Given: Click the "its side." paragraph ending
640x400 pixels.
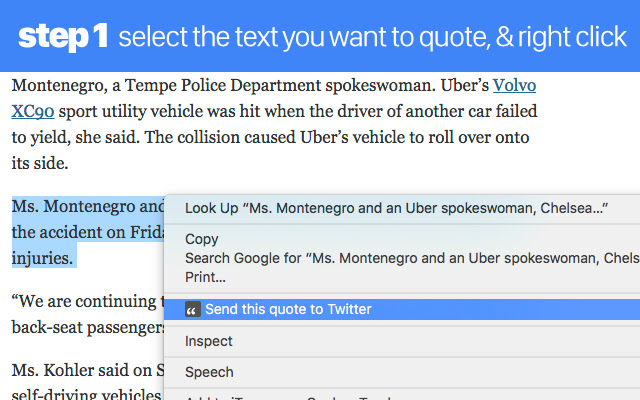Looking at the screenshot, I should coord(41,161).
